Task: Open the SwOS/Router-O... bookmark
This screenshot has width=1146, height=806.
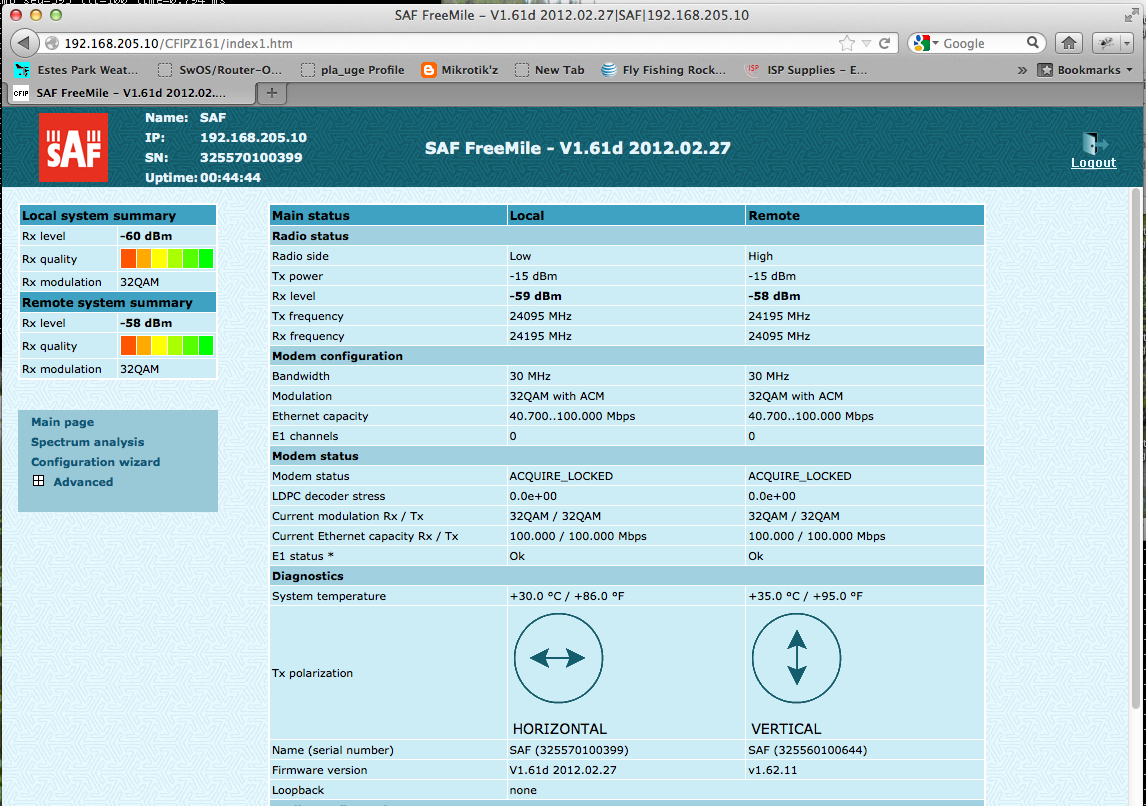Action: pyautogui.click(x=220, y=70)
